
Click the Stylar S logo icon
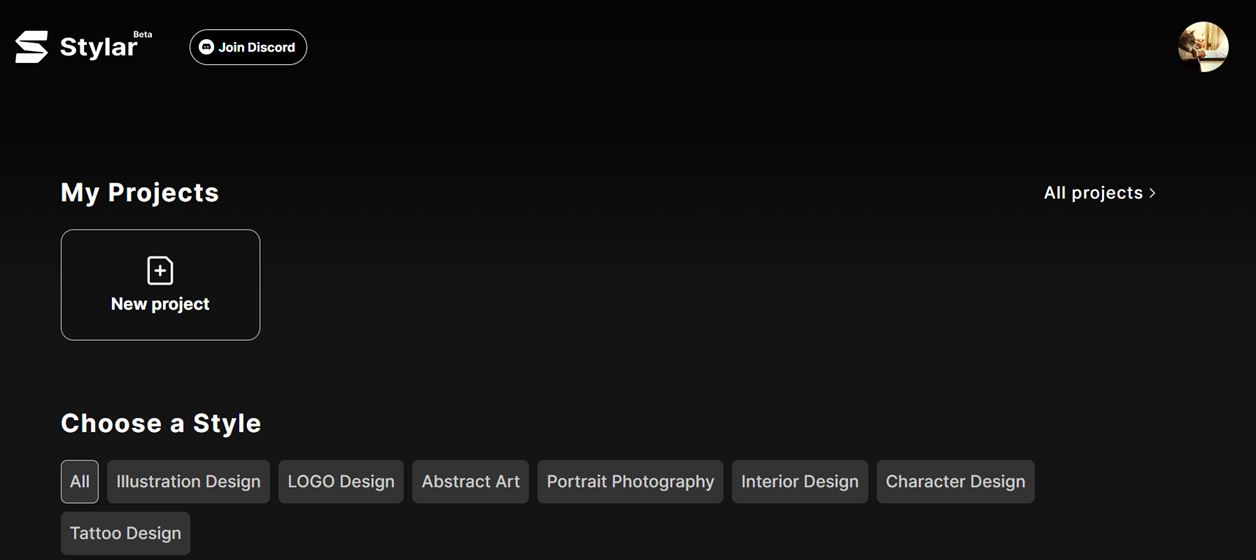pyautogui.click(x=32, y=47)
